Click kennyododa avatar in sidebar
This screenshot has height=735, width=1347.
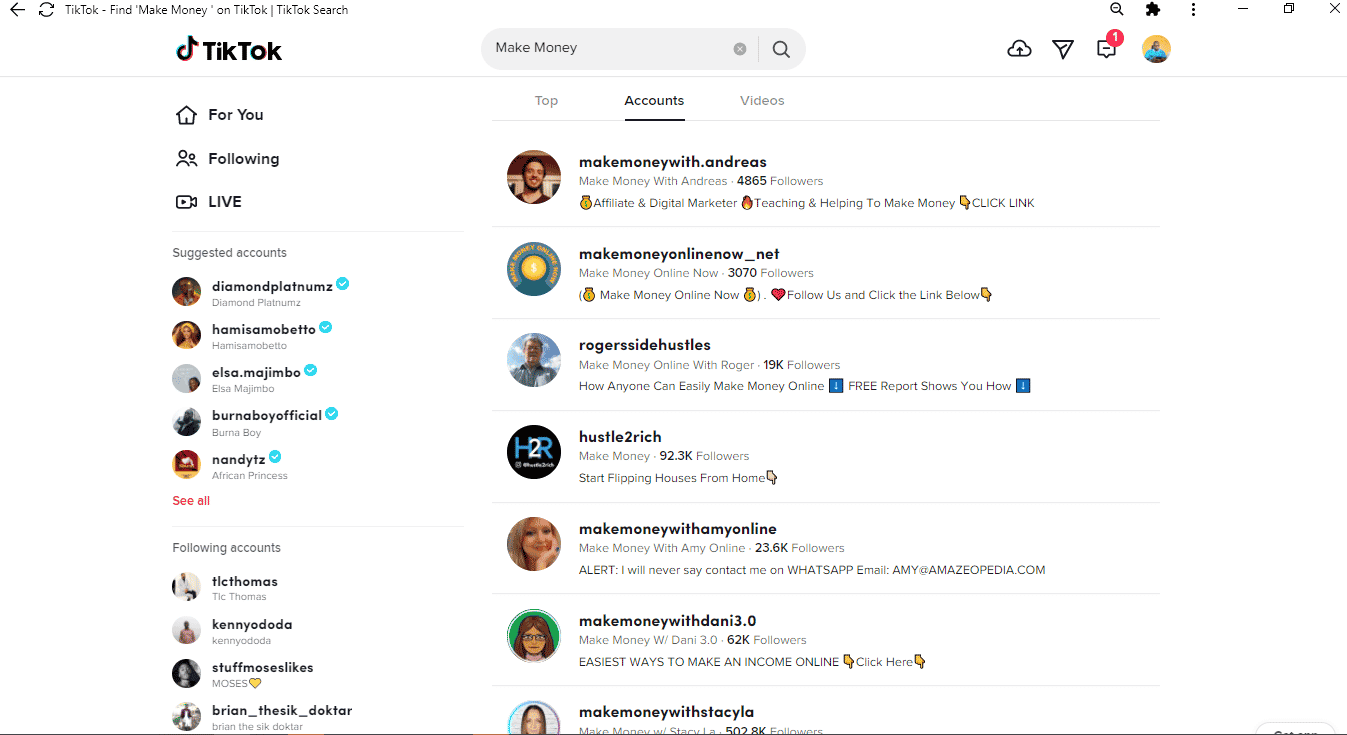point(187,631)
